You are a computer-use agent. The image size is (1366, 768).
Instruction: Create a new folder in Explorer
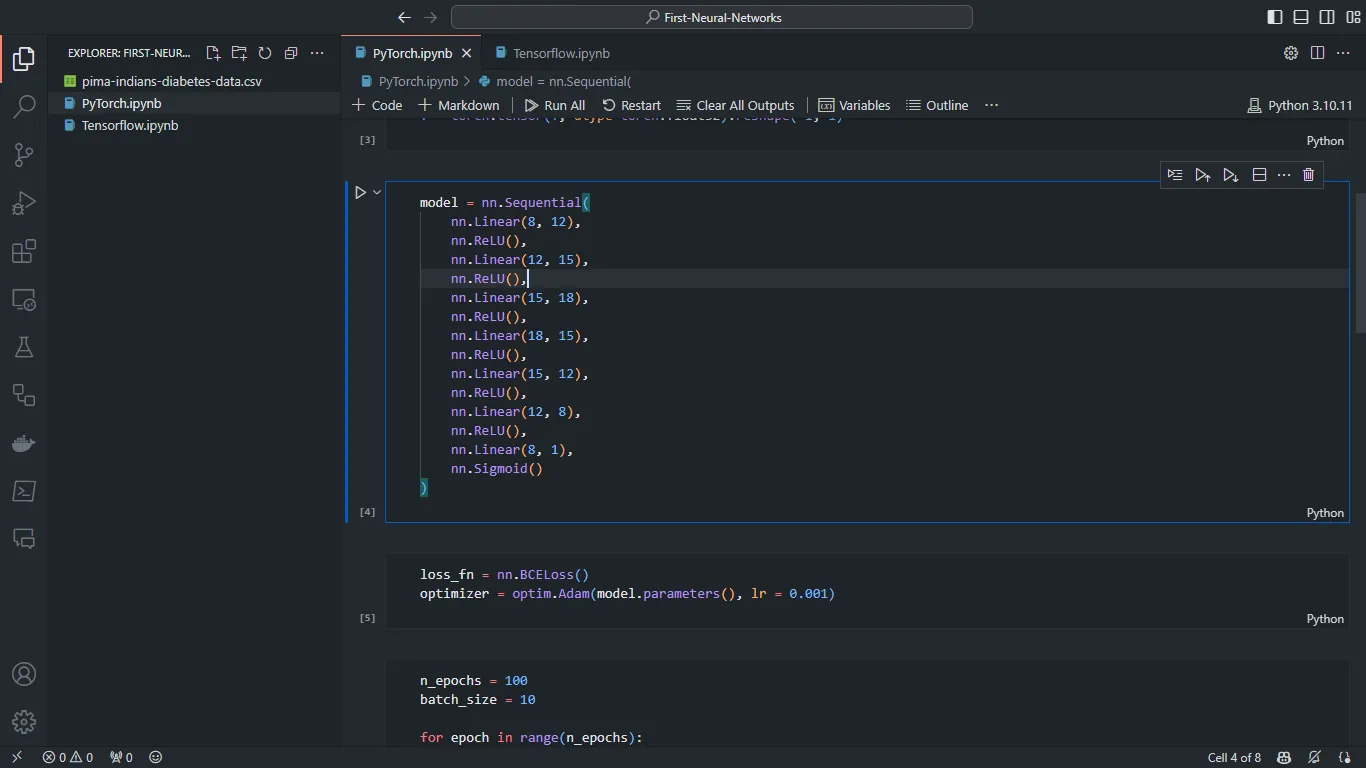click(239, 53)
